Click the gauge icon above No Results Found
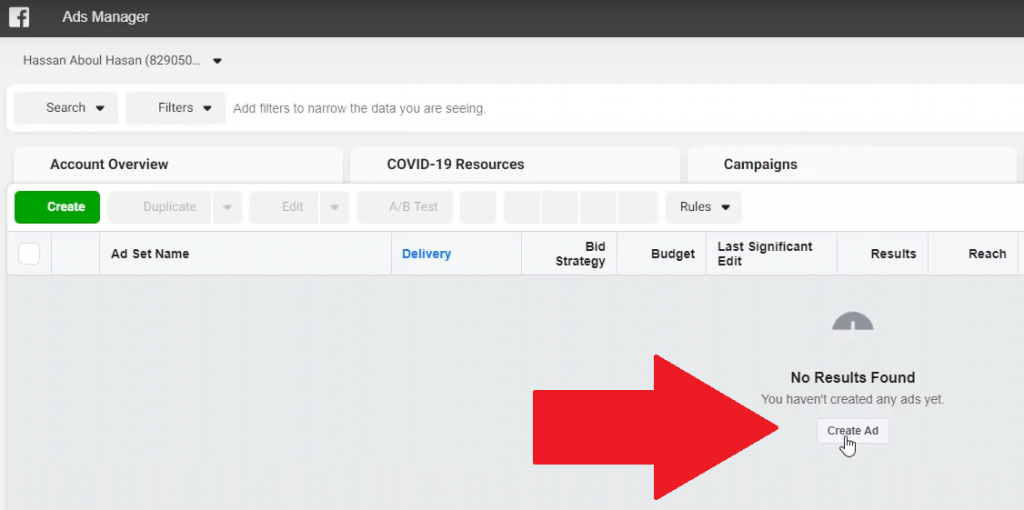The height and width of the screenshot is (510, 1024). pos(853,321)
